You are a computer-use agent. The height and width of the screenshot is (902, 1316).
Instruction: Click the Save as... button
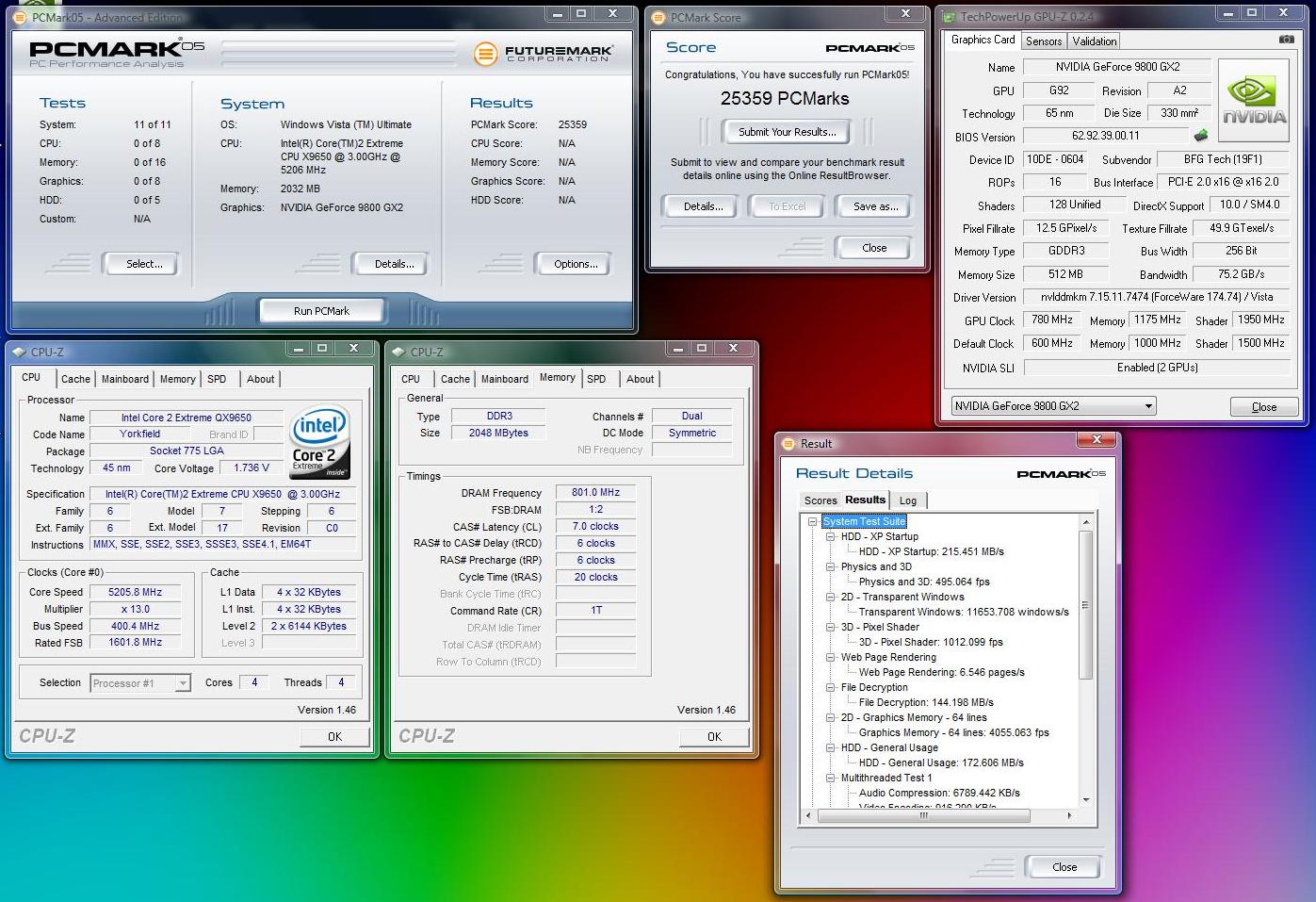point(875,206)
